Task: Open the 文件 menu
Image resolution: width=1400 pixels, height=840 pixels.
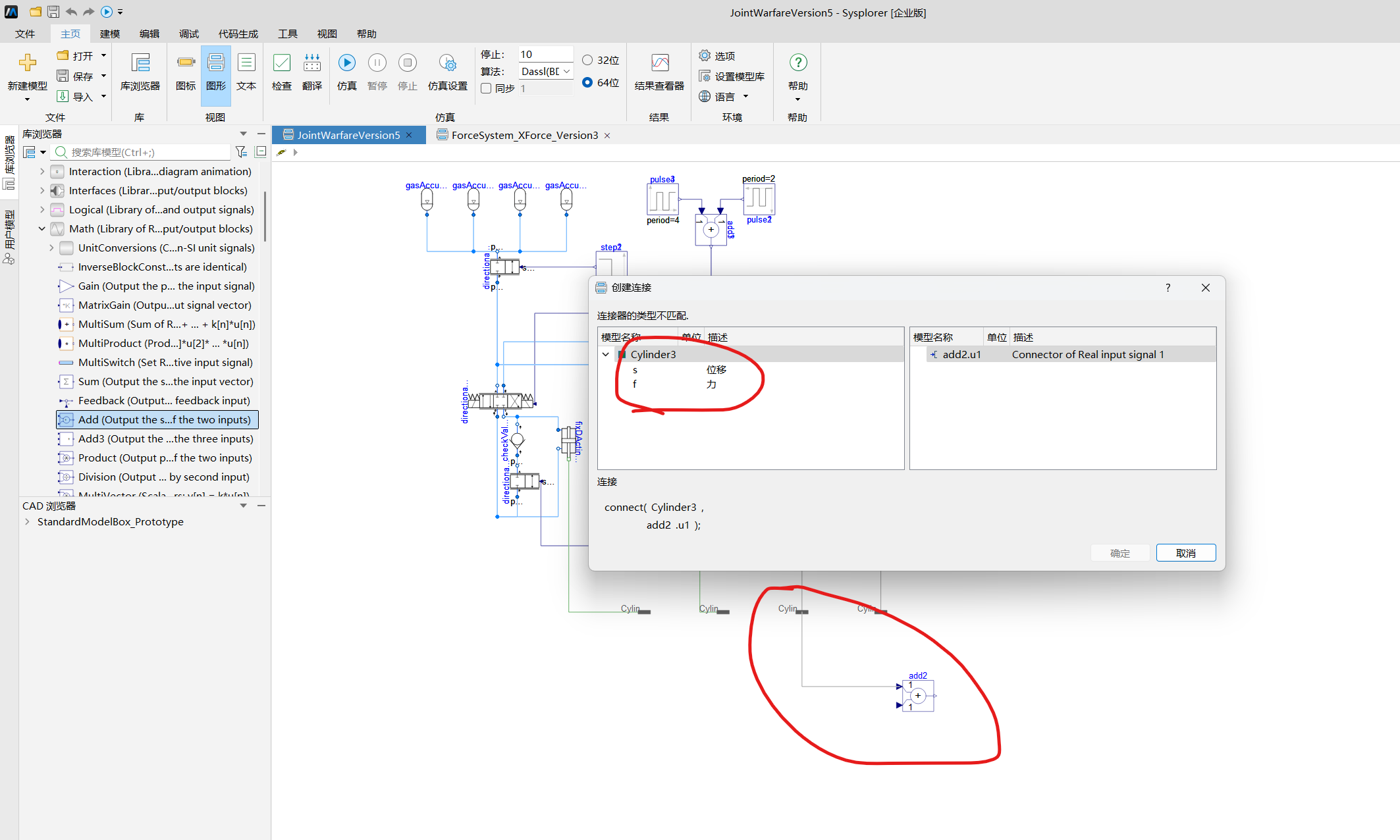Action: click(x=25, y=34)
